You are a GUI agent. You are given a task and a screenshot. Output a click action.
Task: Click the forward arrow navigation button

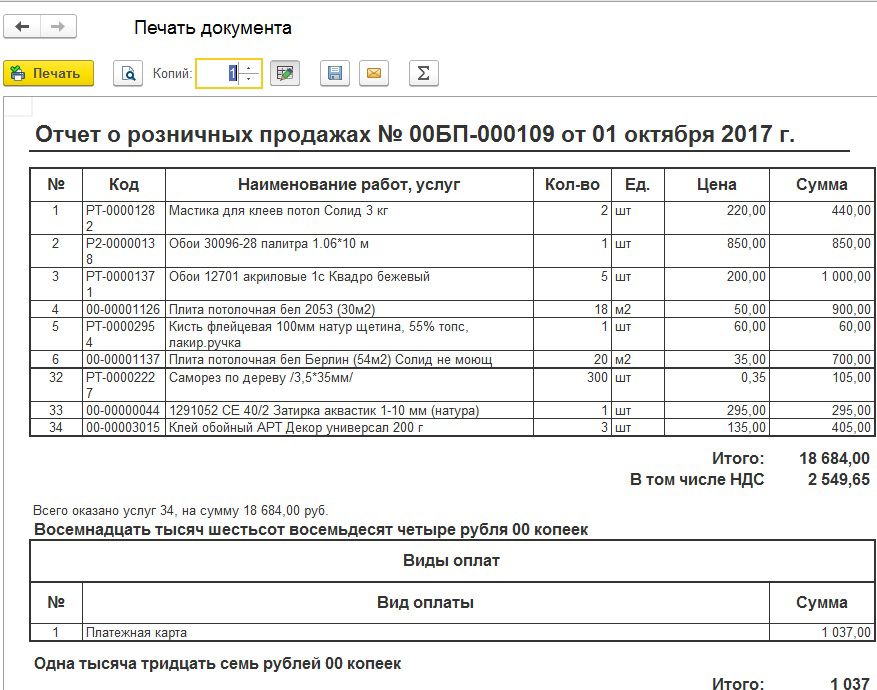coord(58,27)
